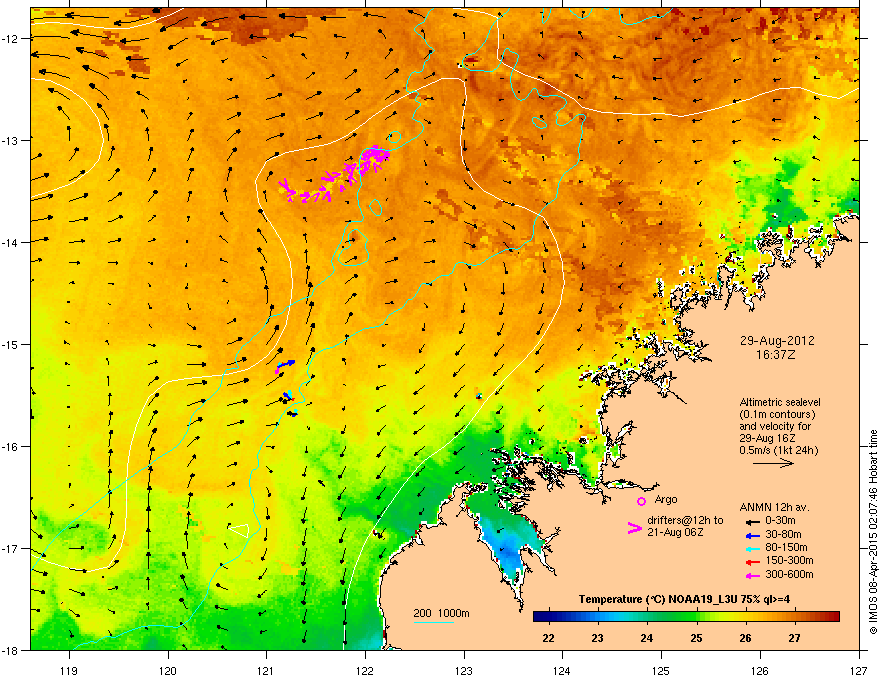Viewport: 880px width, 680px height.
Task: Select the magenta 300-600m legend arrow
Action: tap(753, 576)
